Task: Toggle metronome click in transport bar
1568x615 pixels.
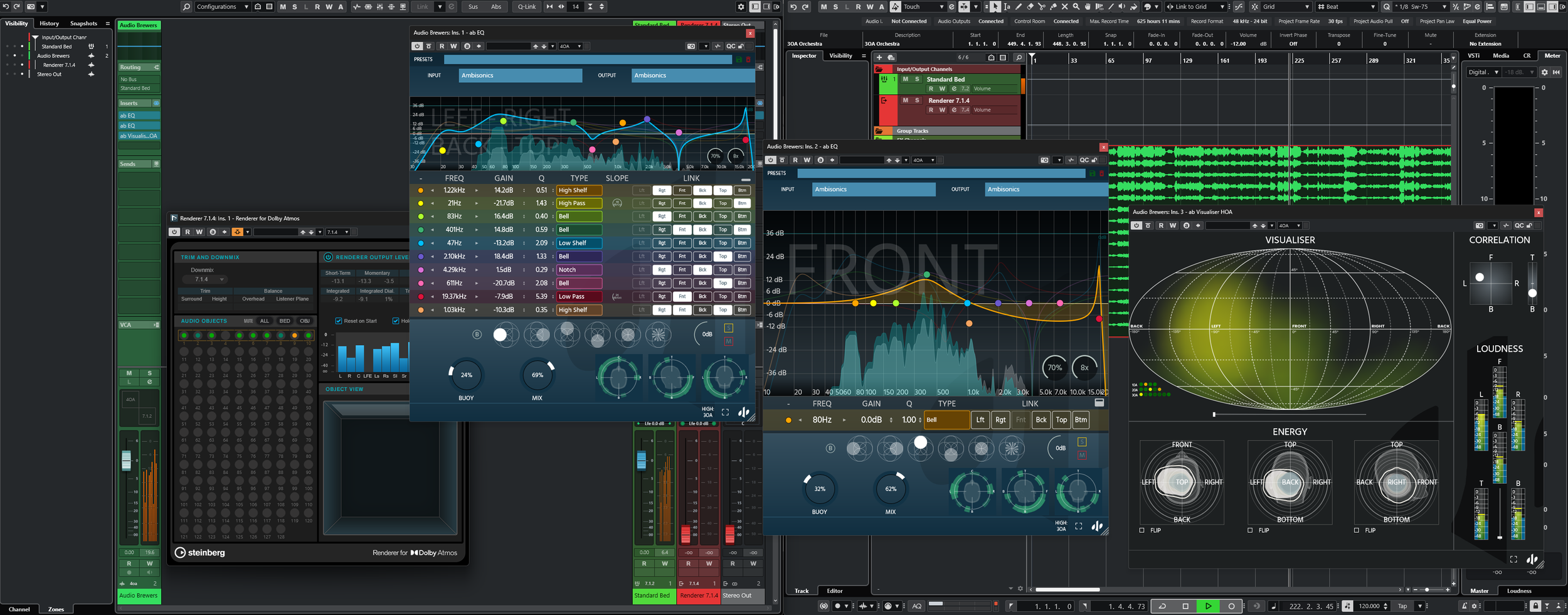Action: click(1464, 606)
